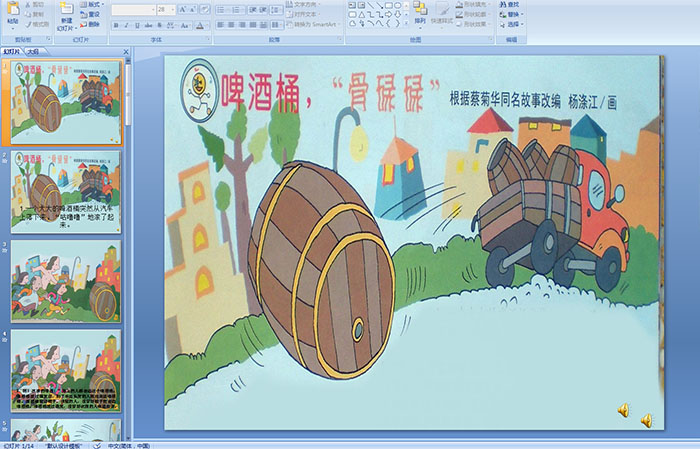The height and width of the screenshot is (449, 700).
Task: Toggle Center text alignment
Action: 231,25
